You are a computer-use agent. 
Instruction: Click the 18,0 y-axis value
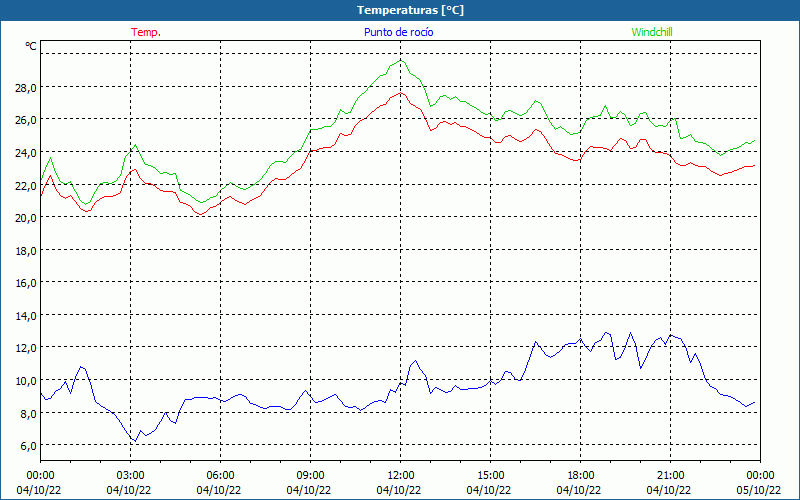26,251
